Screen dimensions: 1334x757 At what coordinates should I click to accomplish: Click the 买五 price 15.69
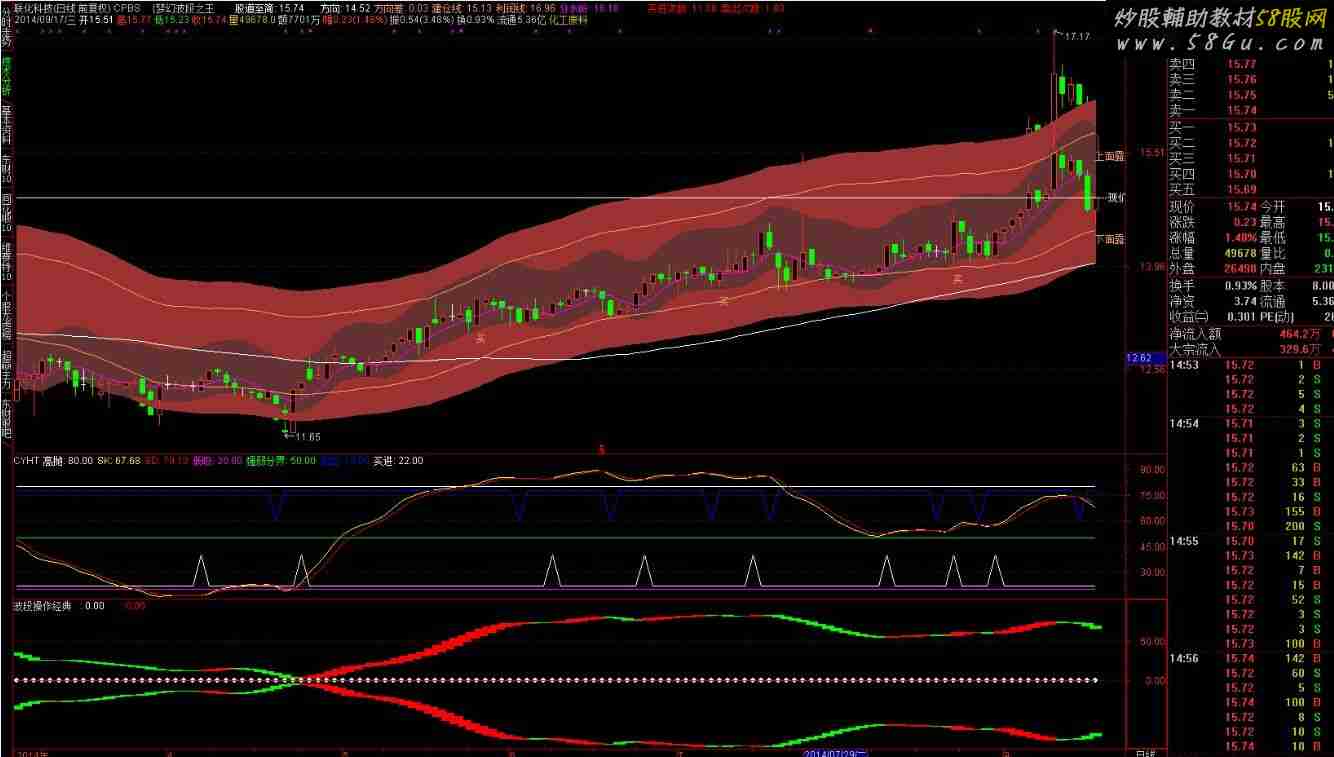[x=1241, y=189]
